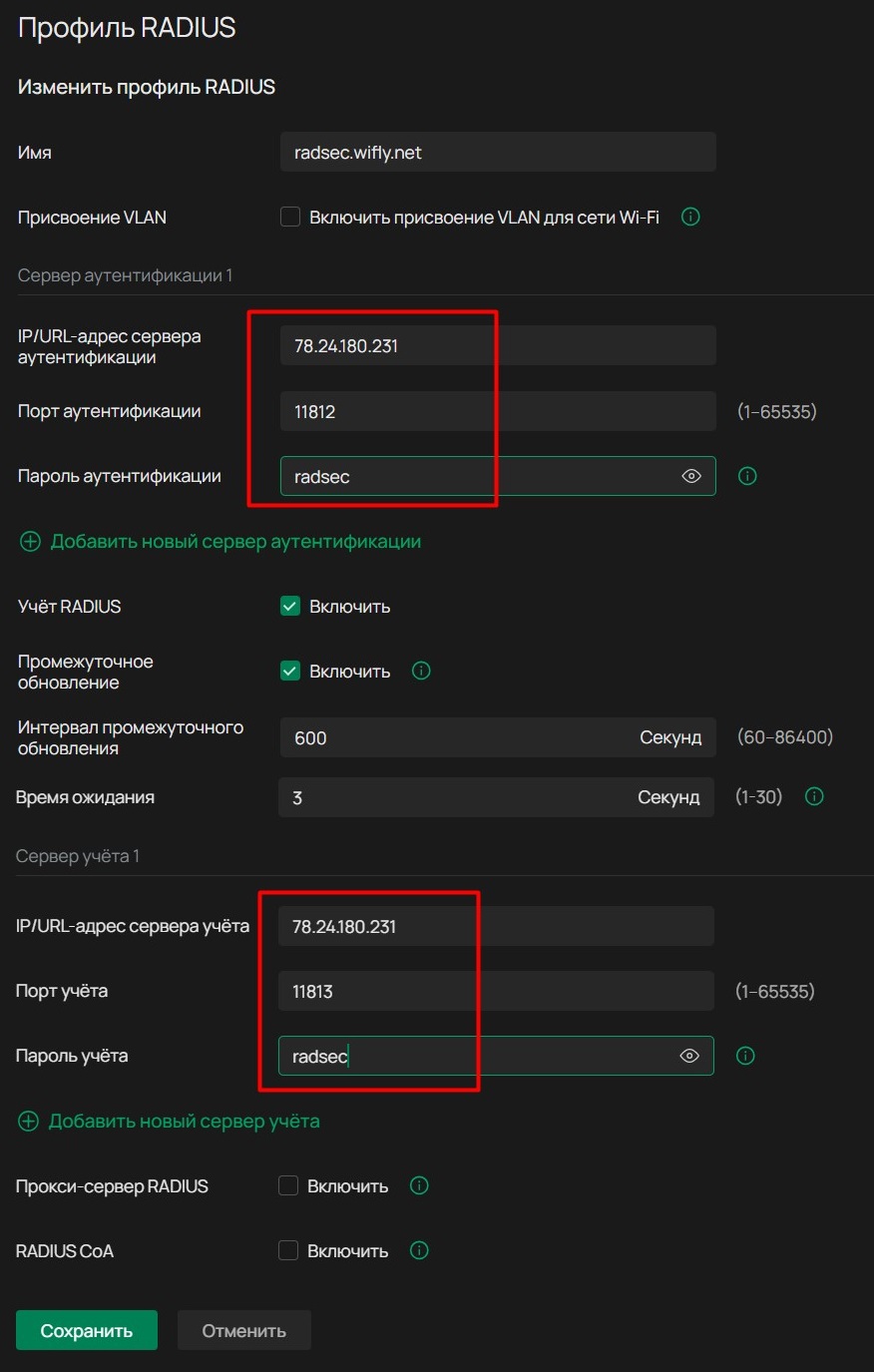Click info icon beside Время ожидания field

coord(814,796)
